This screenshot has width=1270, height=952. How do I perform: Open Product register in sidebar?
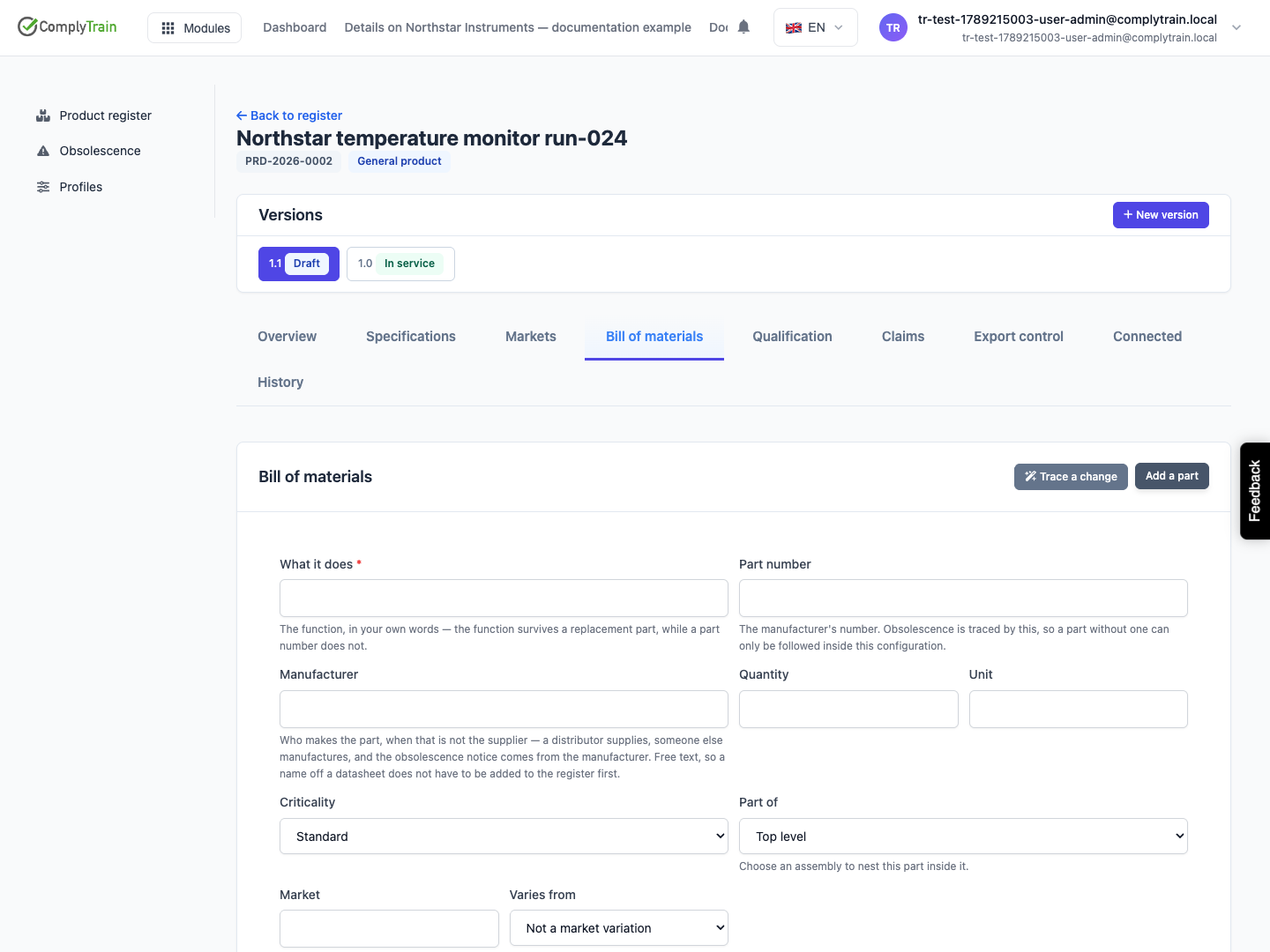coord(105,115)
